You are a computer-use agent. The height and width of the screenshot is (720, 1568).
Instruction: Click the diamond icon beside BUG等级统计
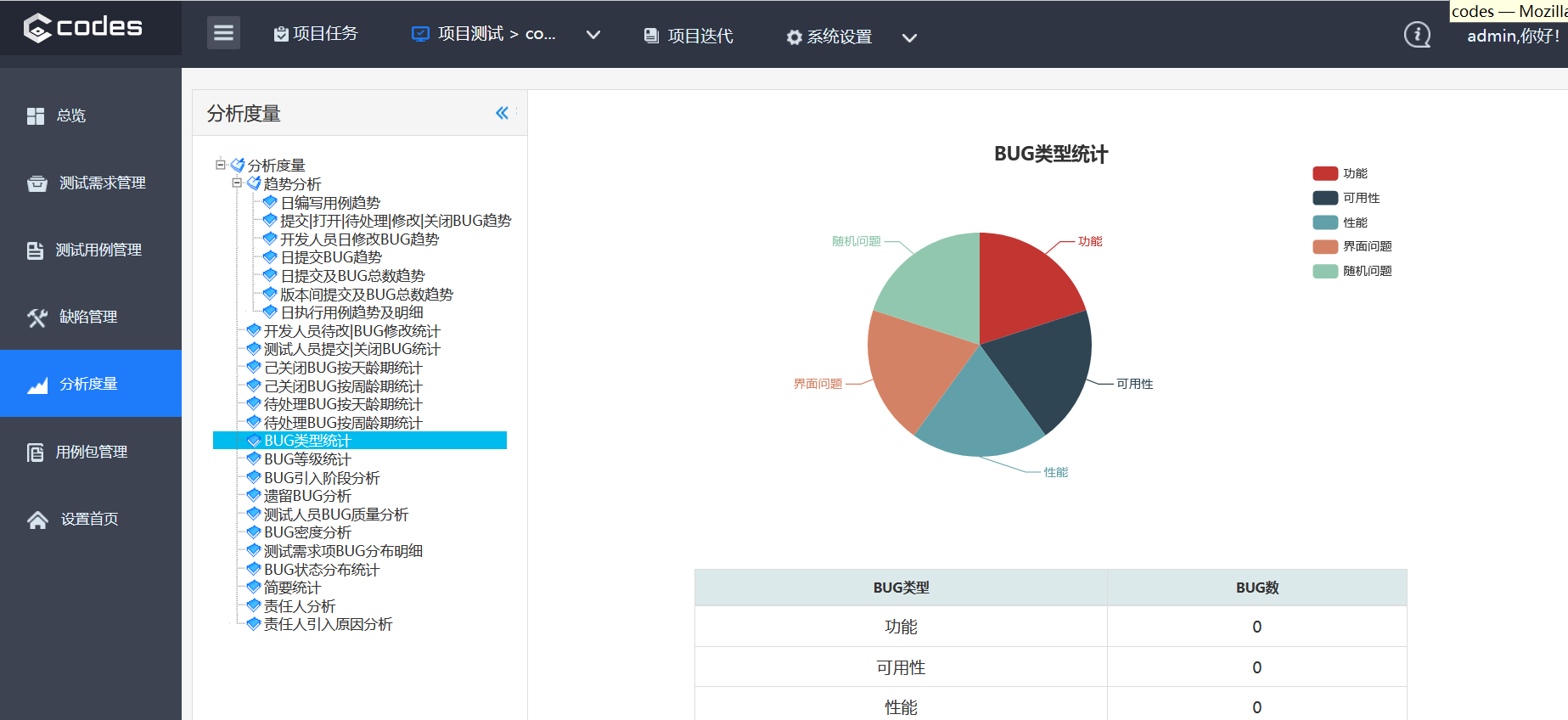click(254, 458)
